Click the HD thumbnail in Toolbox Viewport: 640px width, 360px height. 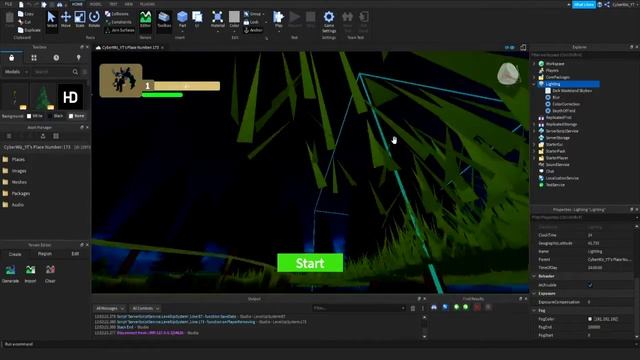point(70,97)
